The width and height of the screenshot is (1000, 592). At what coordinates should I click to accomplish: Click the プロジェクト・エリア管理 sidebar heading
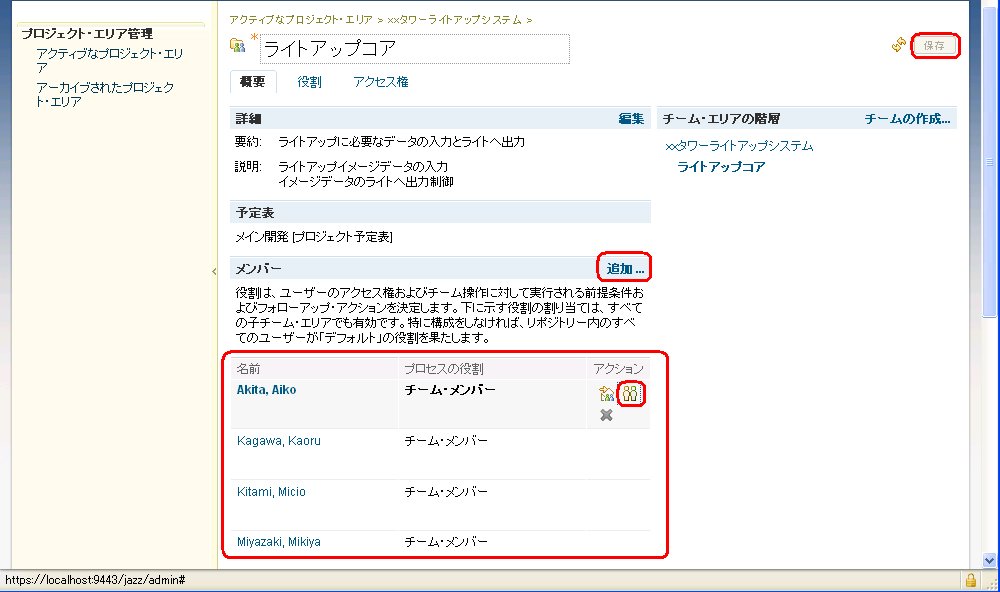click(x=87, y=34)
